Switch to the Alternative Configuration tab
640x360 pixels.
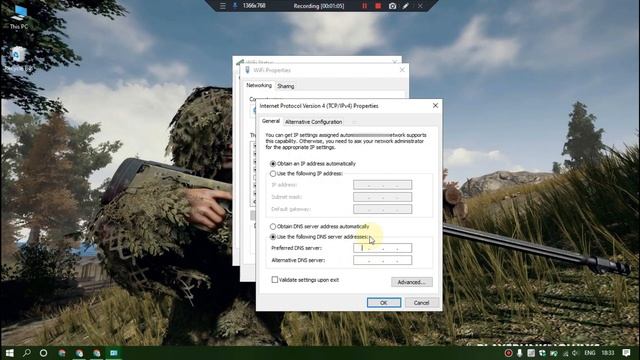tap(313, 122)
